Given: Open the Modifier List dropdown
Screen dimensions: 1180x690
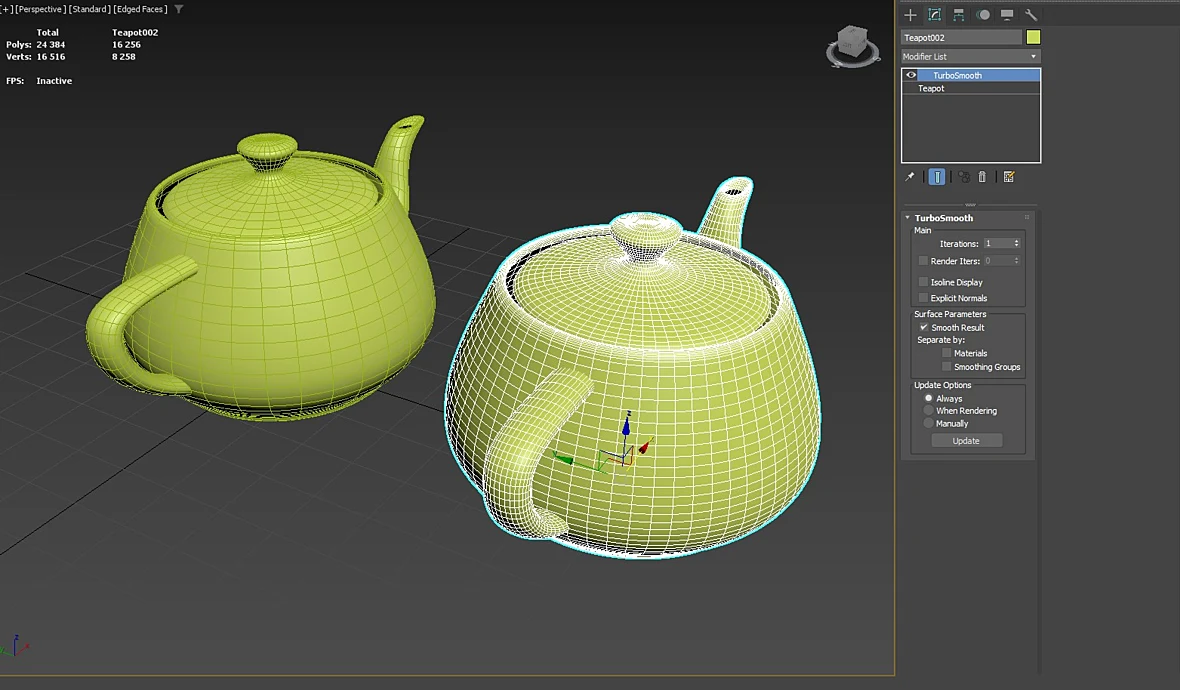Looking at the screenshot, I should (x=971, y=56).
